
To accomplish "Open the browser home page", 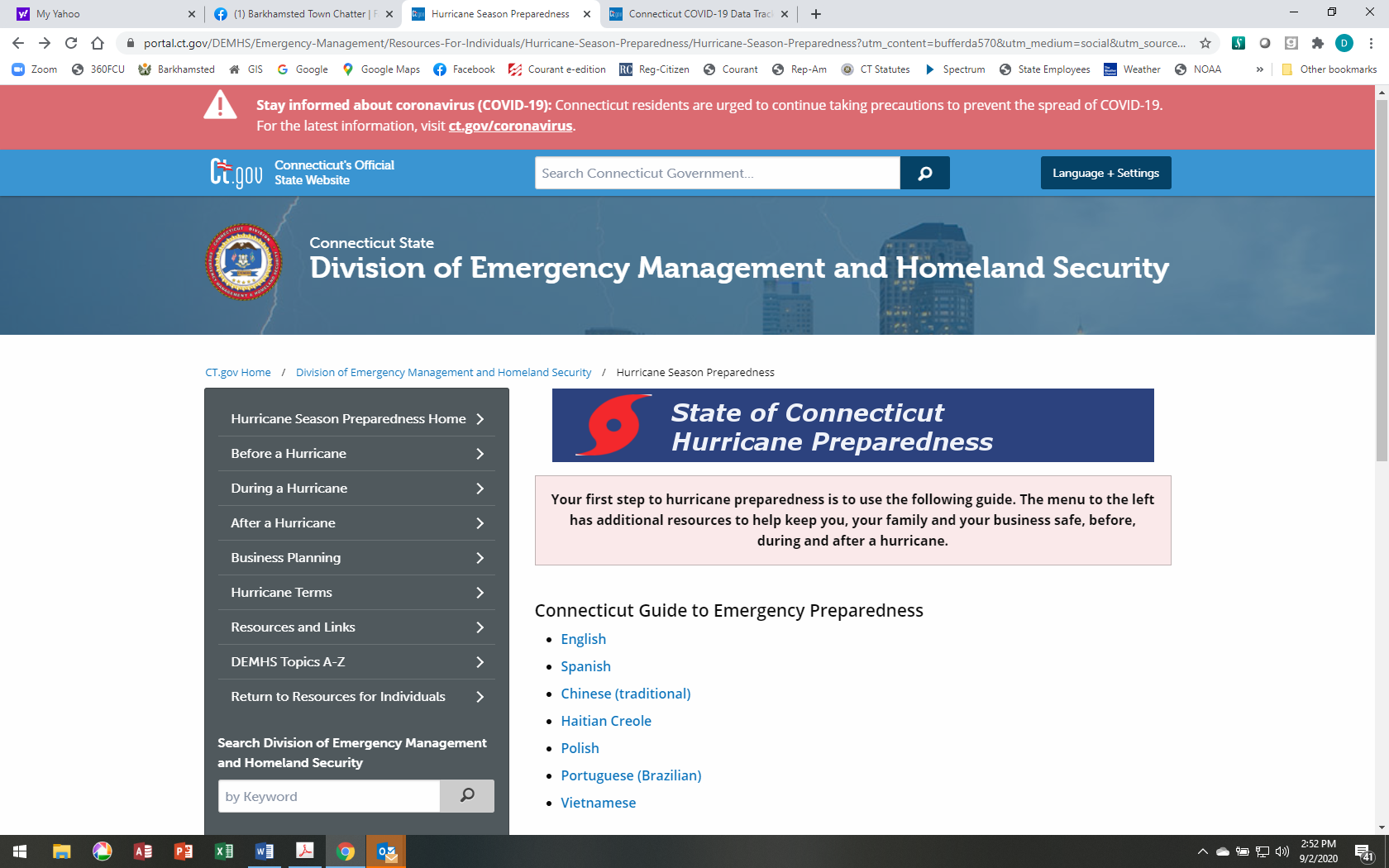I will tap(98, 43).
